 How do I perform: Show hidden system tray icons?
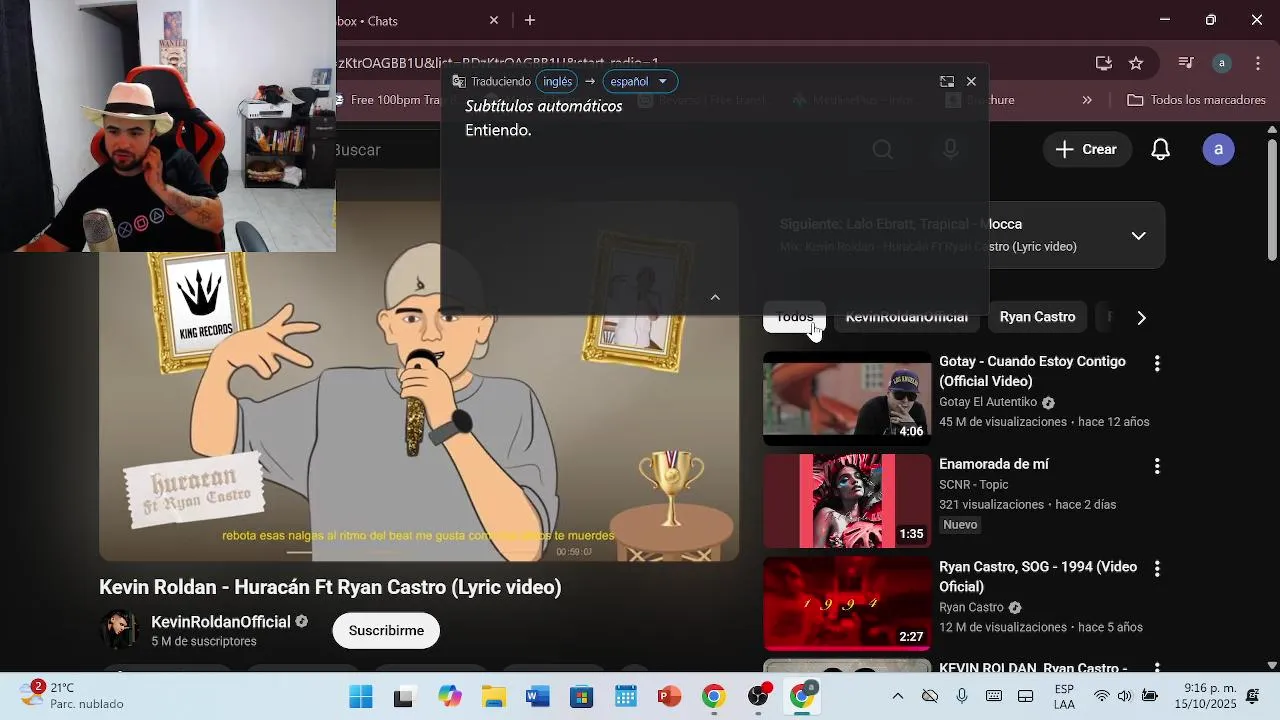tap(898, 696)
